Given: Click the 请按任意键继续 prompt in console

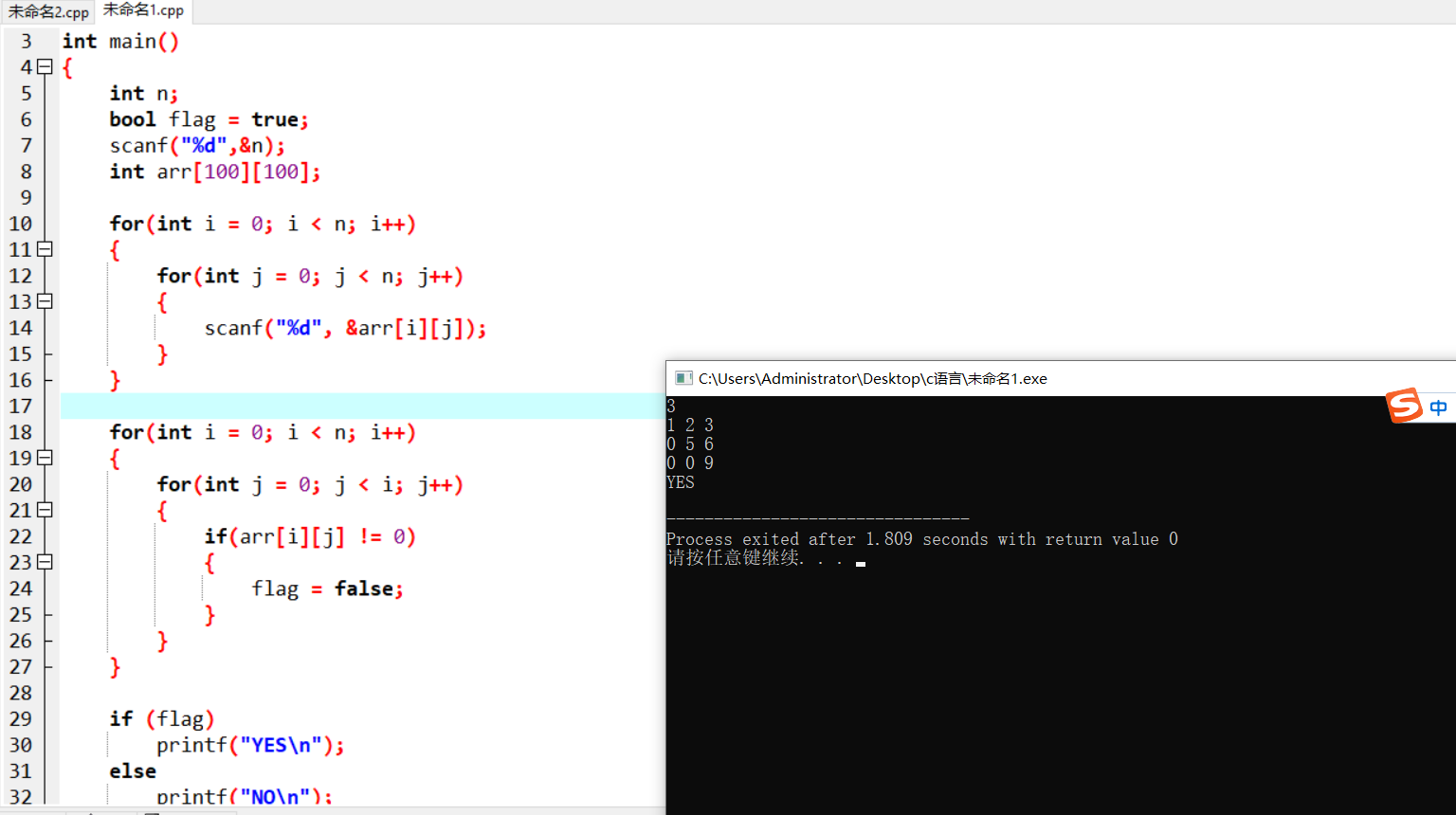Looking at the screenshot, I should point(755,558).
